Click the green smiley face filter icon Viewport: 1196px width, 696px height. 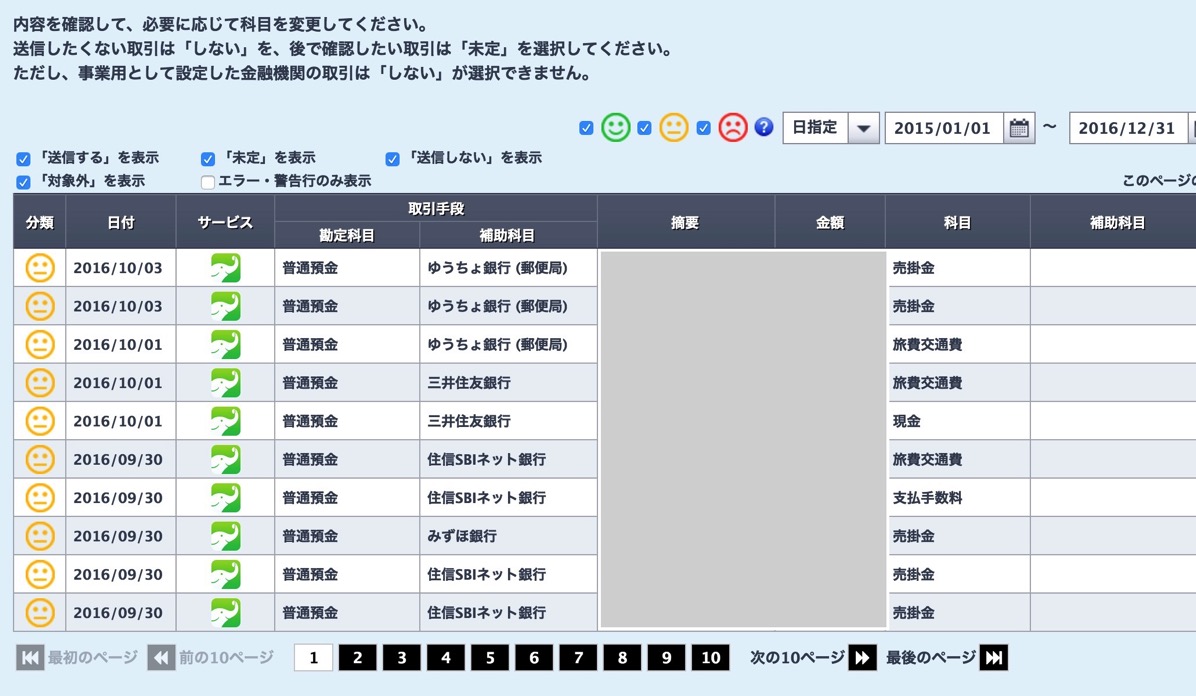click(x=616, y=127)
